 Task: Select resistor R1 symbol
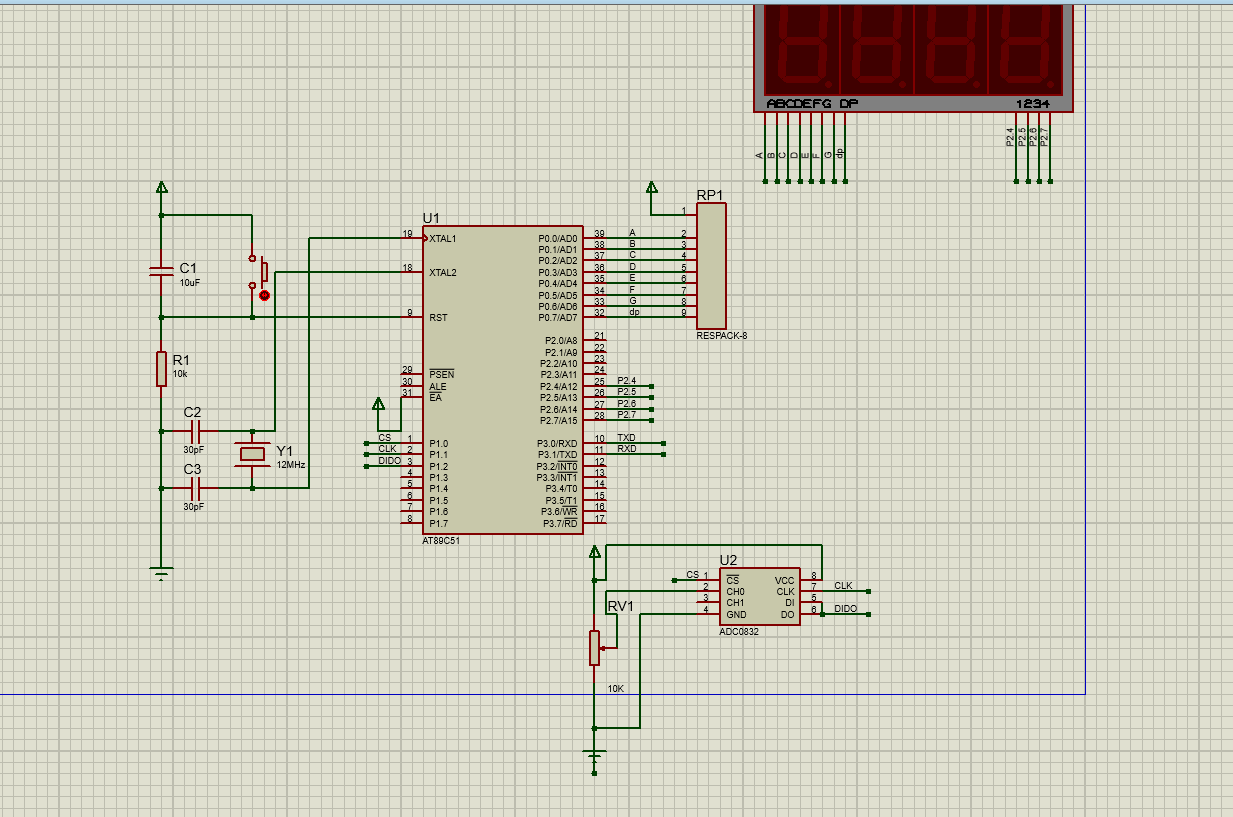(161, 369)
